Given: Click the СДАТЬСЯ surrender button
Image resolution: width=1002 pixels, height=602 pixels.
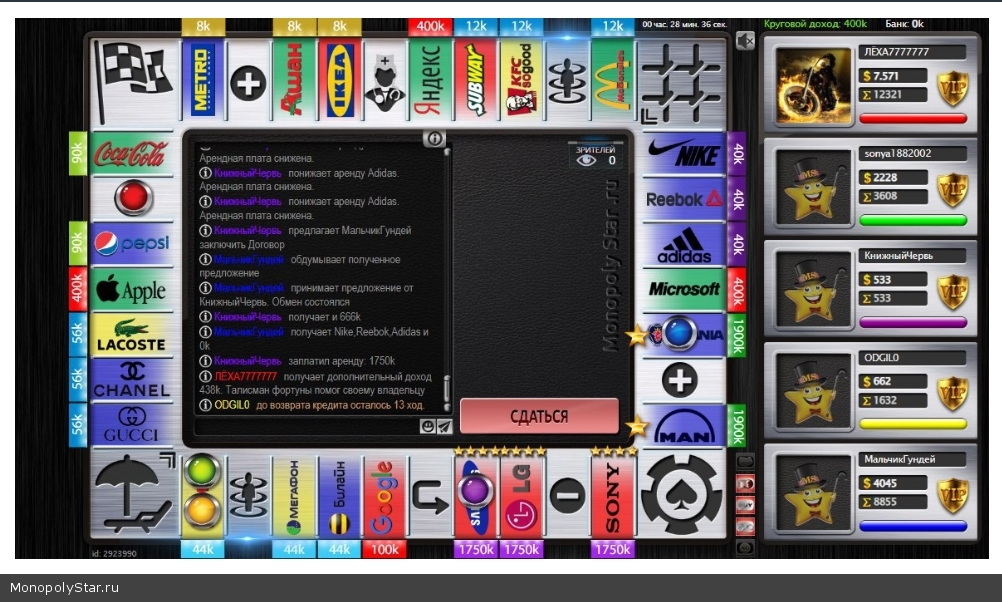Looking at the screenshot, I should click(539, 416).
